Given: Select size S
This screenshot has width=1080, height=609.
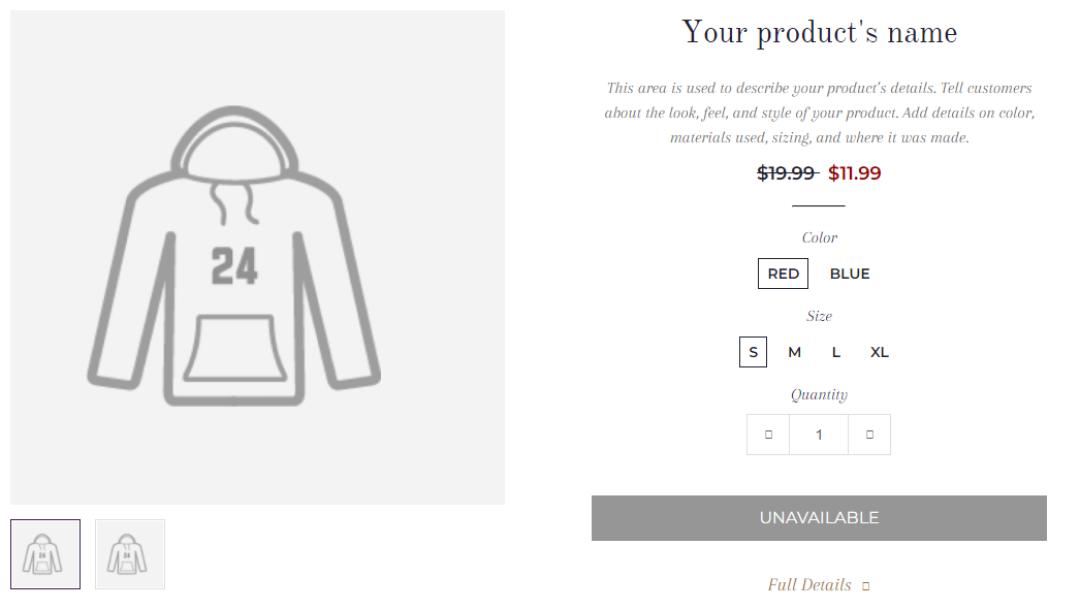Looking at the screenshot, I should pyautogui.click(x=753, y=352).
